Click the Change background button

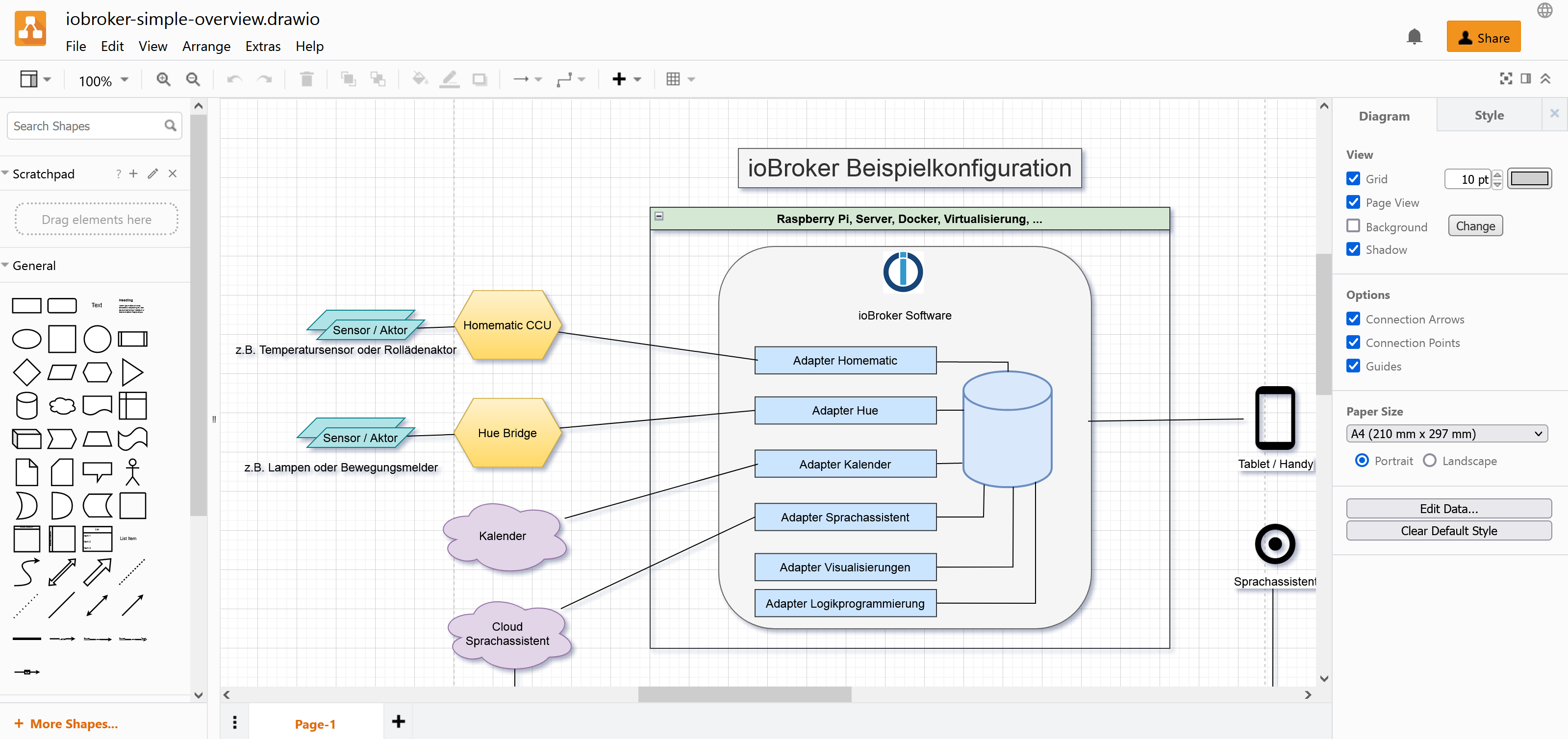pyautogui.click(x=1475, y=225)
